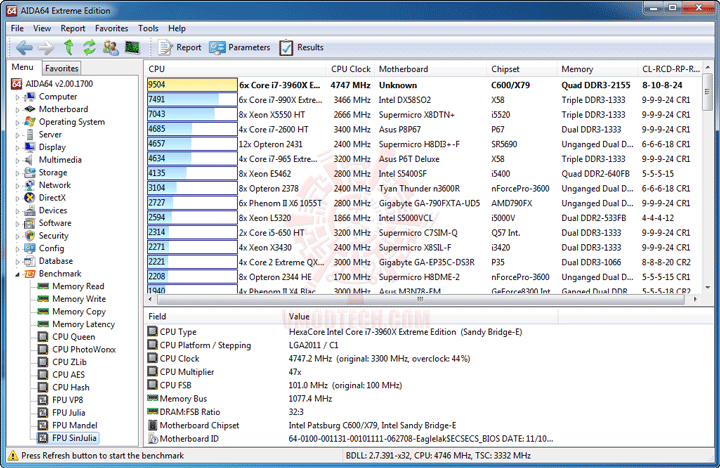
Task: Expand the Network tree node
Action: pos(17,186)
